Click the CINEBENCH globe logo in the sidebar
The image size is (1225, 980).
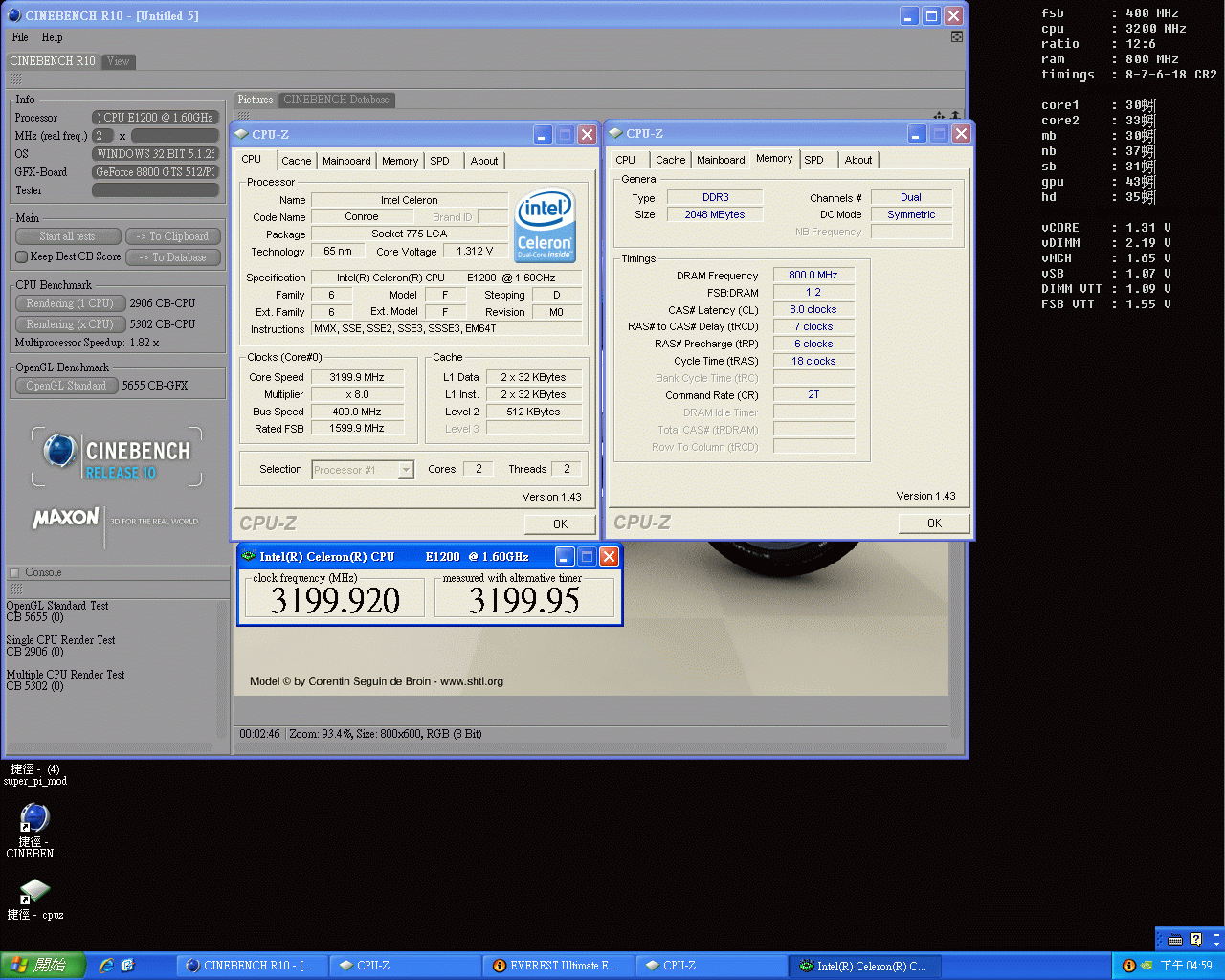(59, 450)
